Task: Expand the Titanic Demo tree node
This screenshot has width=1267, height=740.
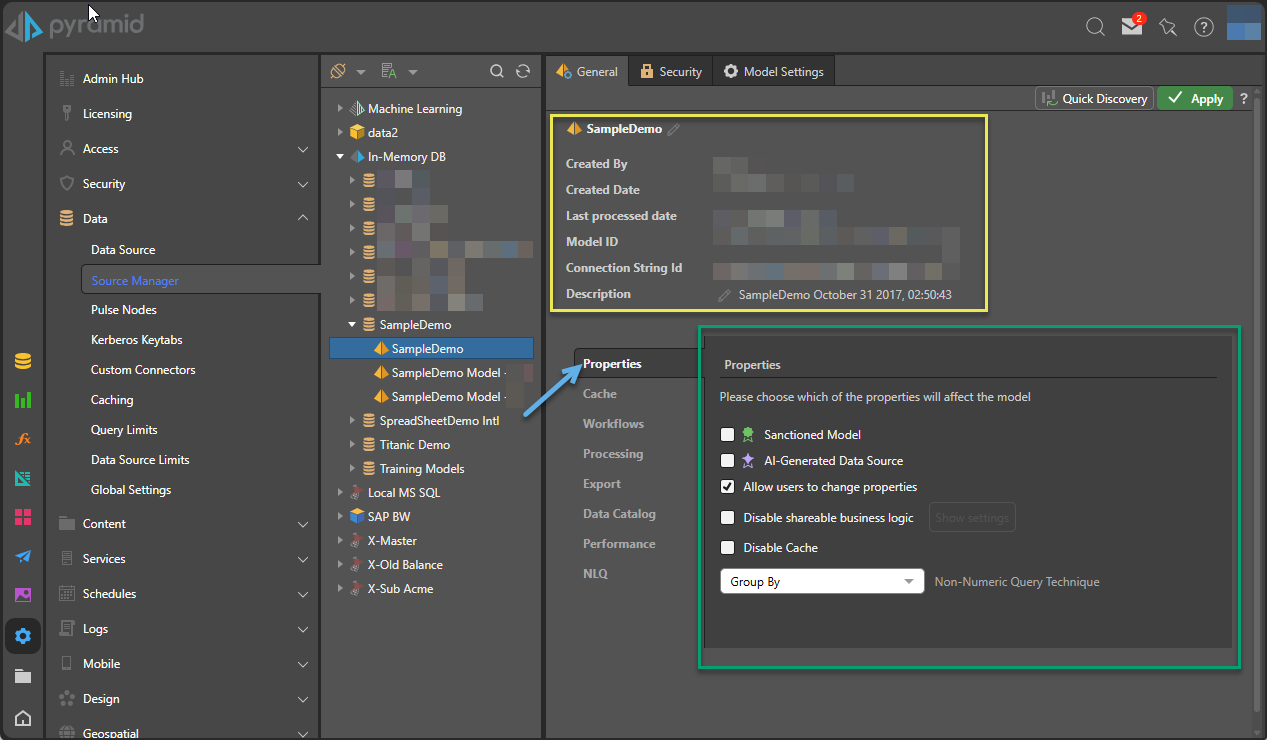Action: coord(352,445)
